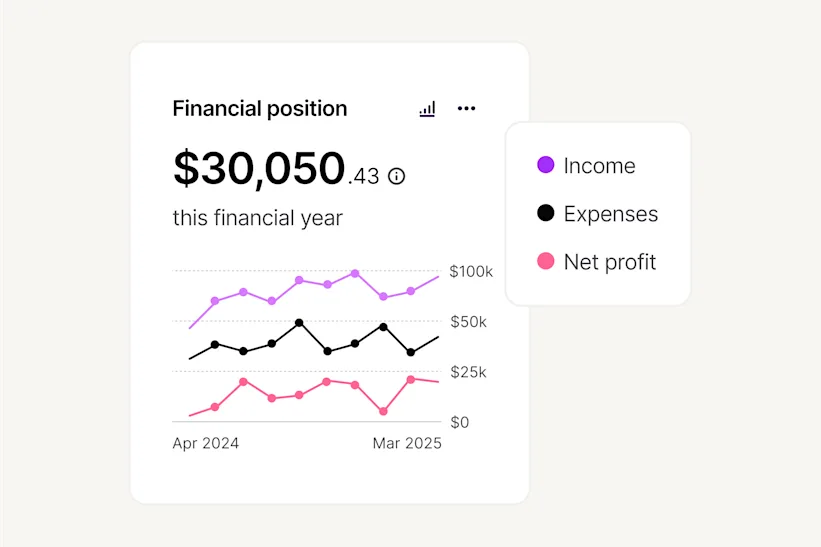Click the purple Income color dot
Screen dimensions: 821x547
546,165
